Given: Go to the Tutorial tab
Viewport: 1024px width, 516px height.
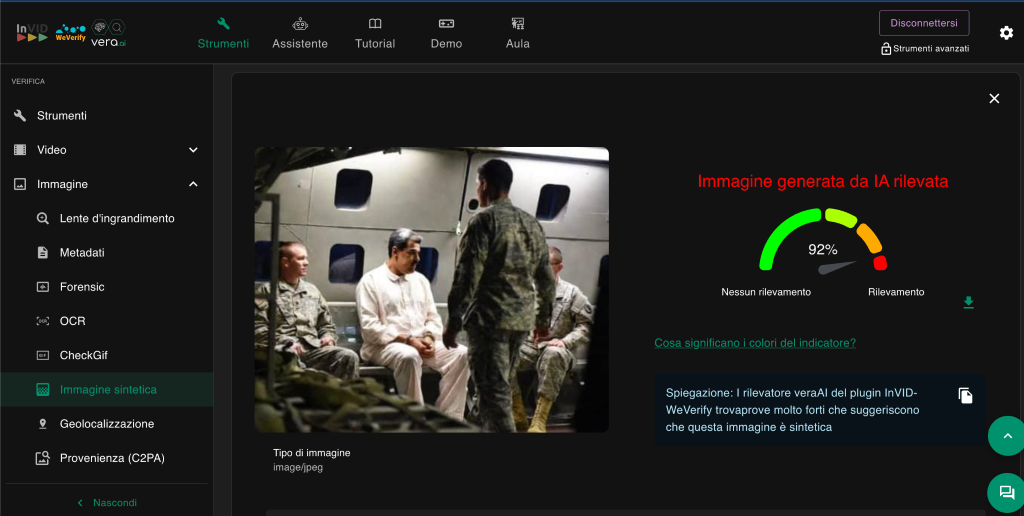Looking at the screenshot, I should 375,33.
